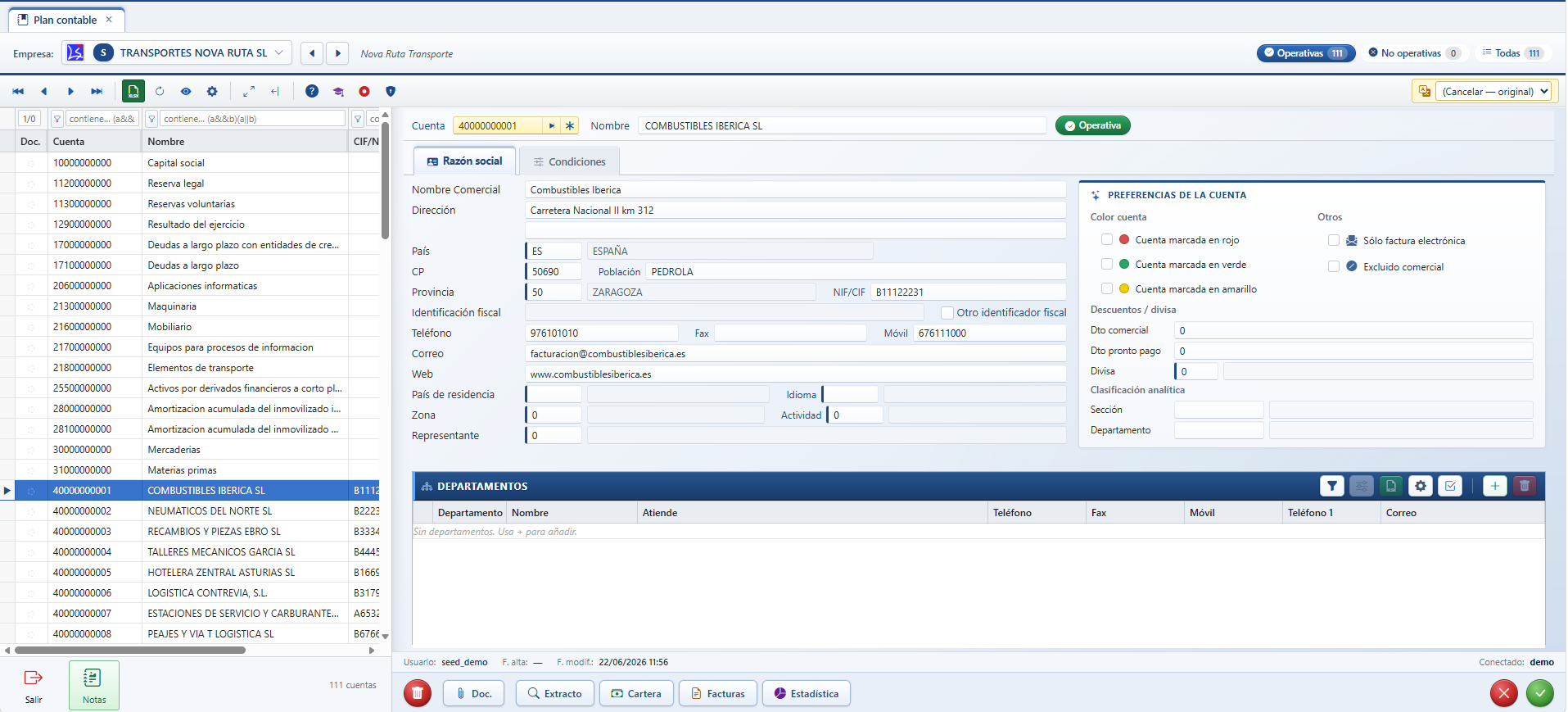The width and height of the screenshot is (1568, 712).
Task: Open the Estadística button
Action: tap(807, 693)
